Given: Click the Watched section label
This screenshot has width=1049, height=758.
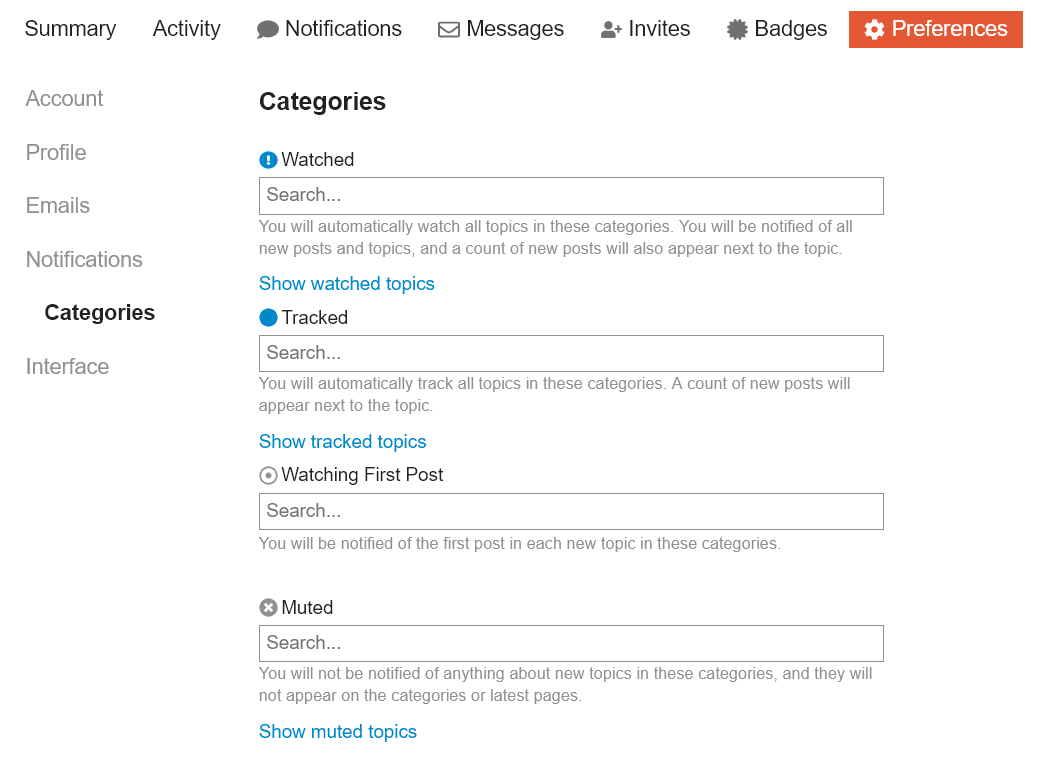Looking at the screenshot, I should [318, 160].
